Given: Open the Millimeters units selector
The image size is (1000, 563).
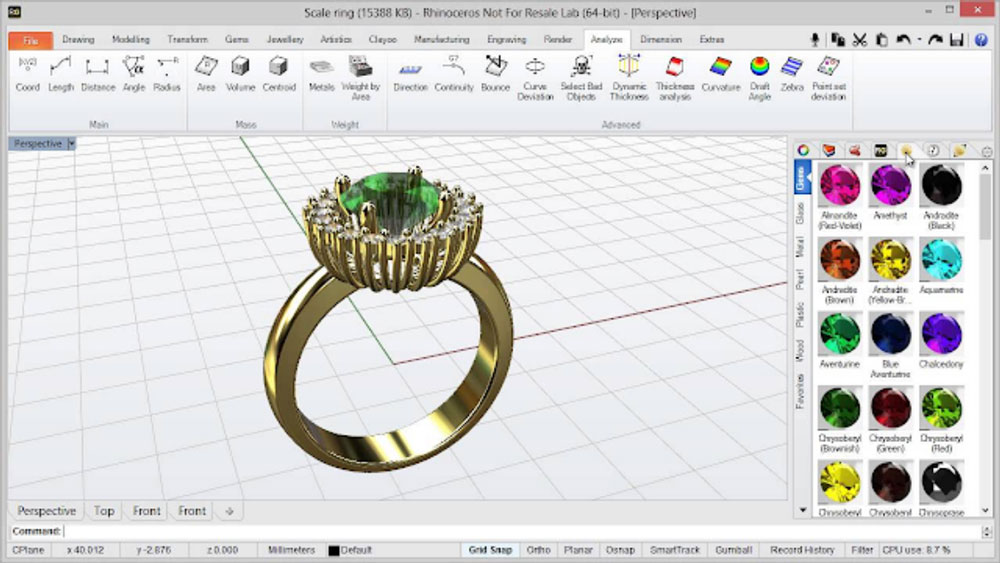Looking at the screenshot, I should pos(291,550).
